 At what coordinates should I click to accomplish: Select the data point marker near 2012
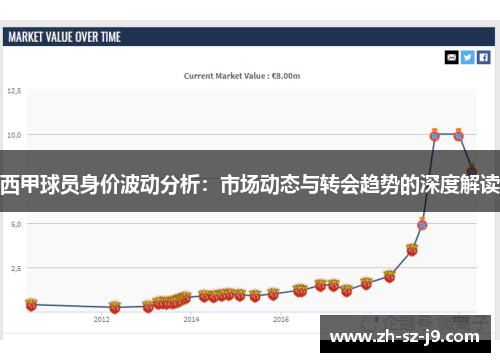pyautogui.click(x=115, y=307)
